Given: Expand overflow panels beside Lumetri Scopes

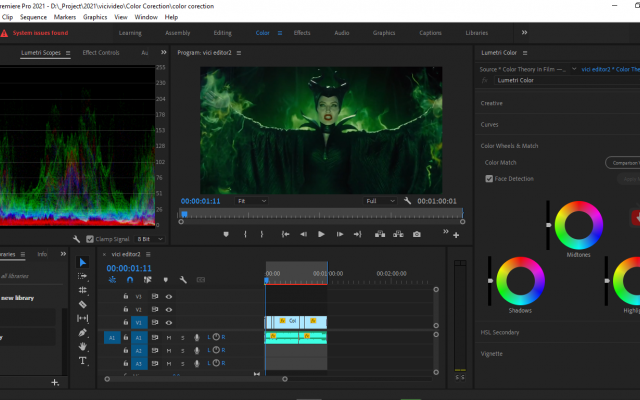Looking at the screenshot, I should pos(164,52).
